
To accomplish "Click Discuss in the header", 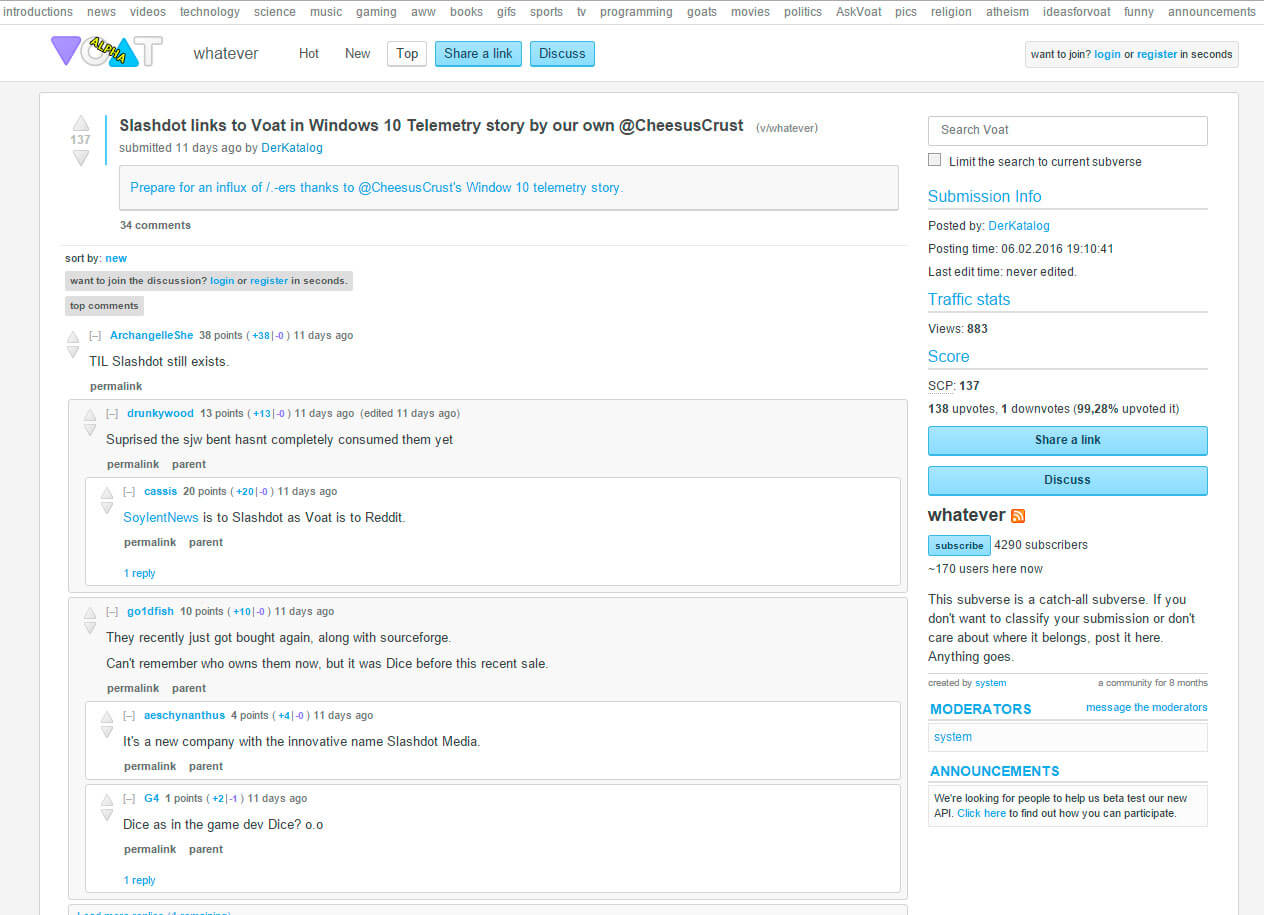I will tap(562, 54).
